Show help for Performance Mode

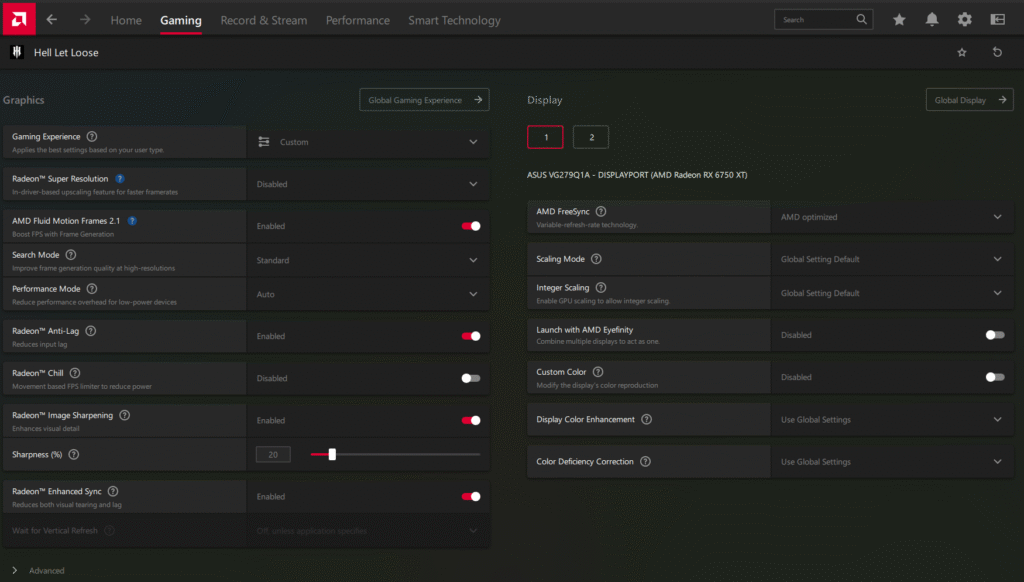[92, 289]
